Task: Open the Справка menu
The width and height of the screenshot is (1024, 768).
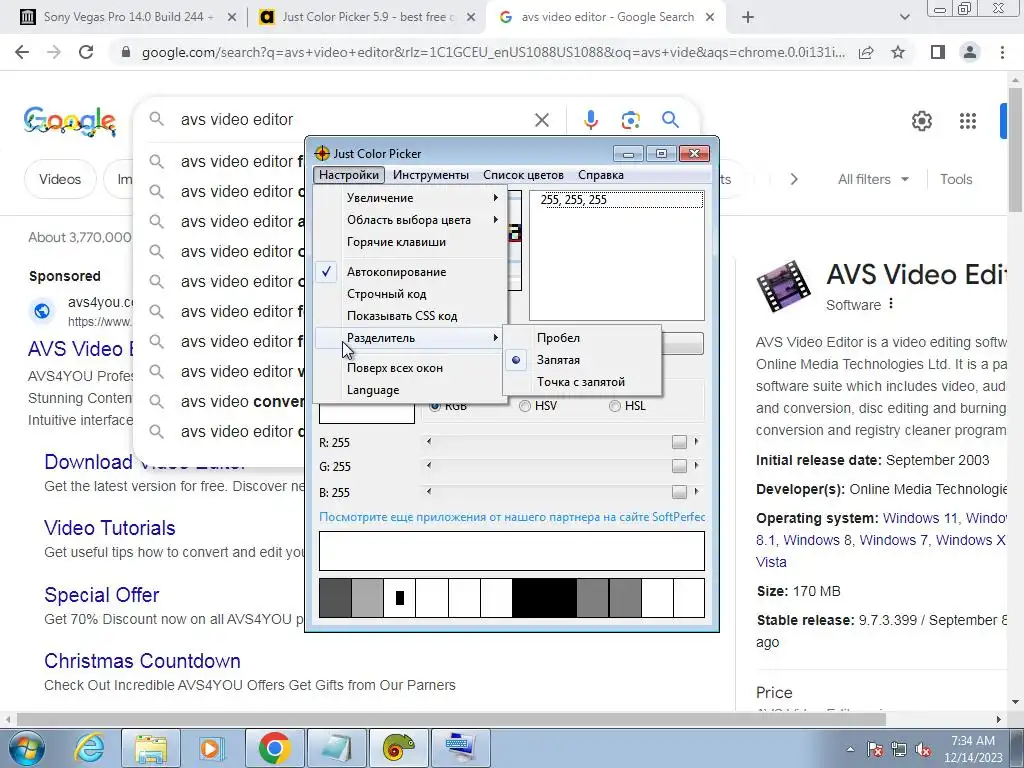Action: point(601,175)
